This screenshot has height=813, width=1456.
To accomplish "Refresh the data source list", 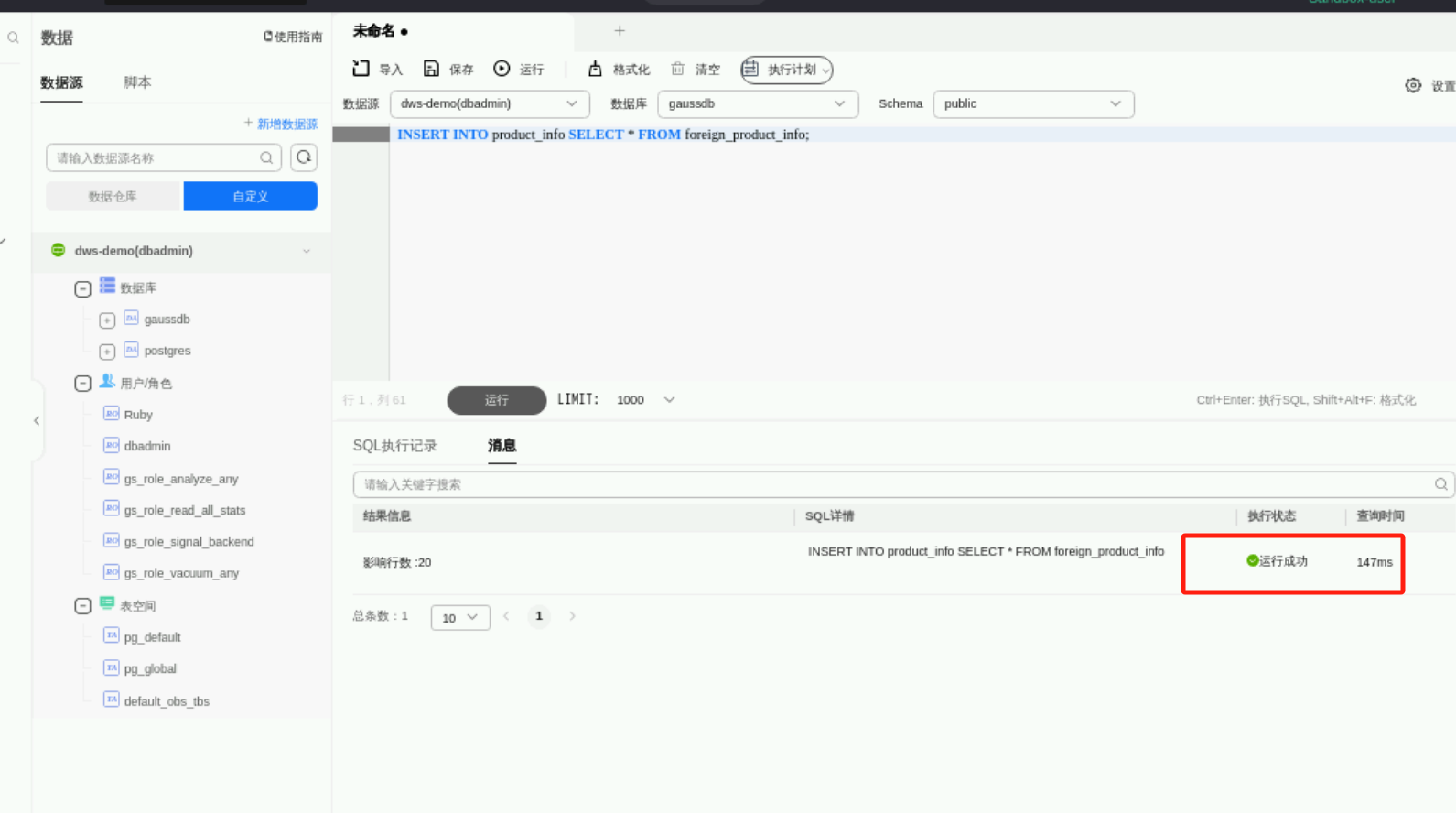I will (304, 157).
